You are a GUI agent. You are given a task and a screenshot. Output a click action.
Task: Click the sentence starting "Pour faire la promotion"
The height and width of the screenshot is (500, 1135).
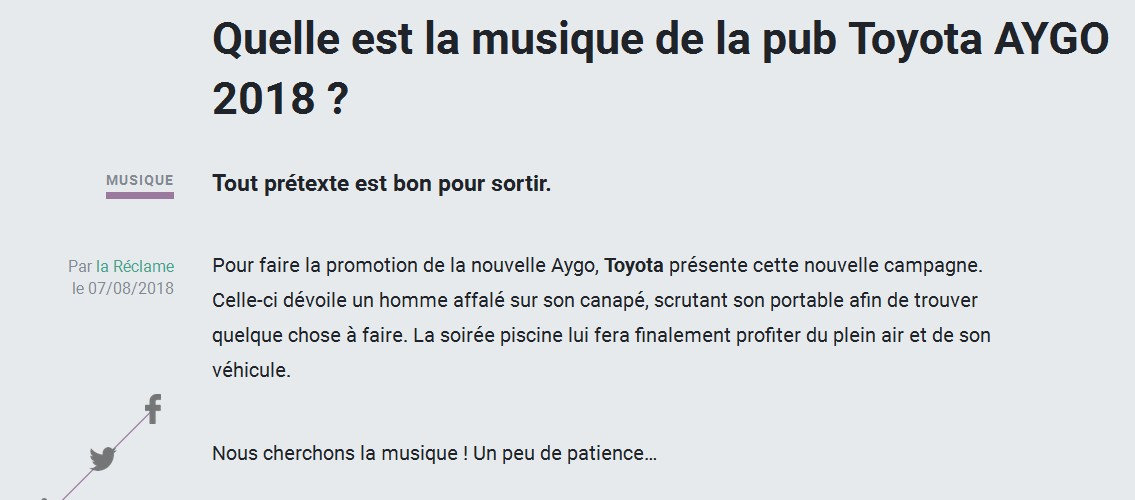[400, 266]
